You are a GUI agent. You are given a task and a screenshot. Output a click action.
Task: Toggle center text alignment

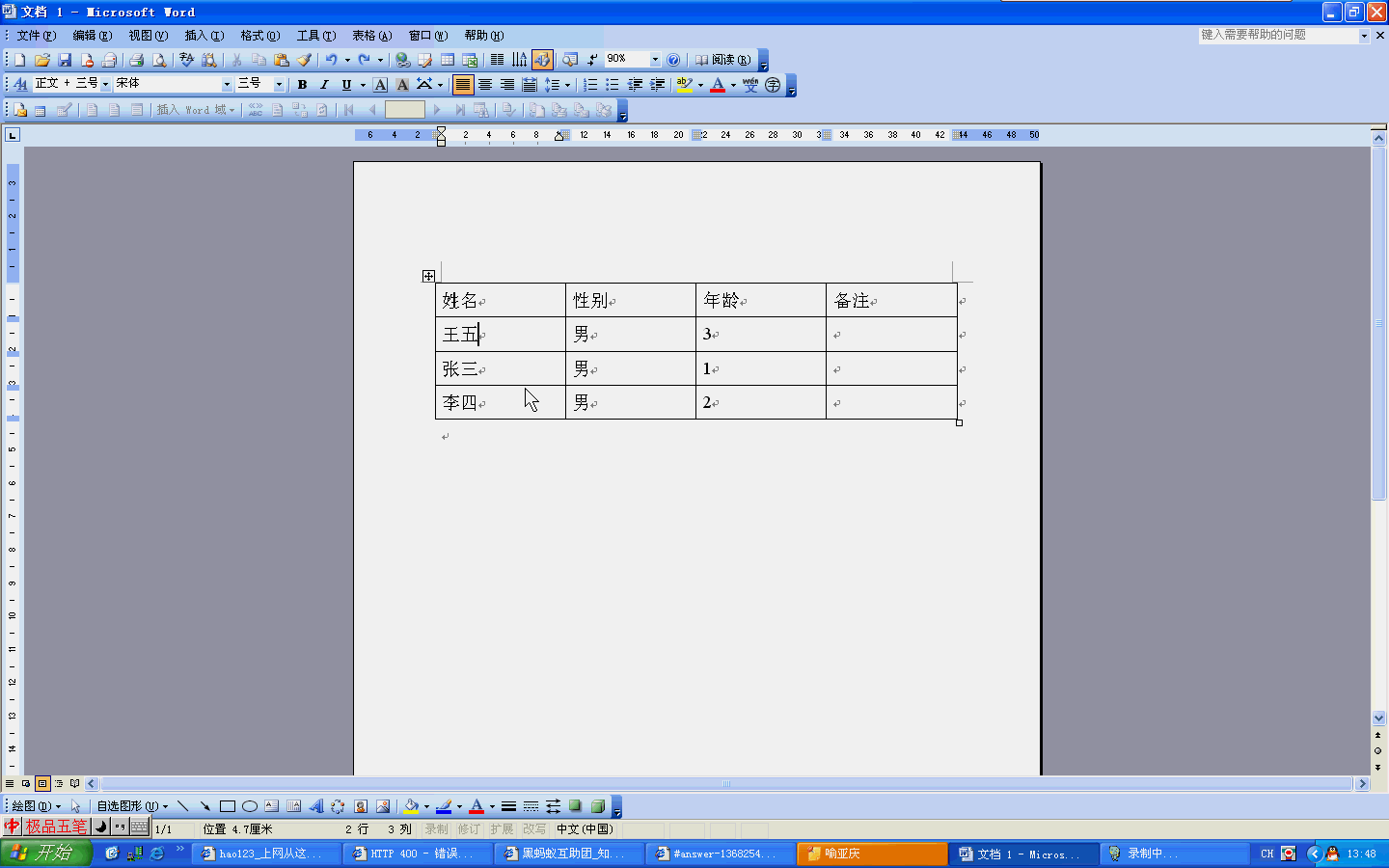click(x=485, y=85)
